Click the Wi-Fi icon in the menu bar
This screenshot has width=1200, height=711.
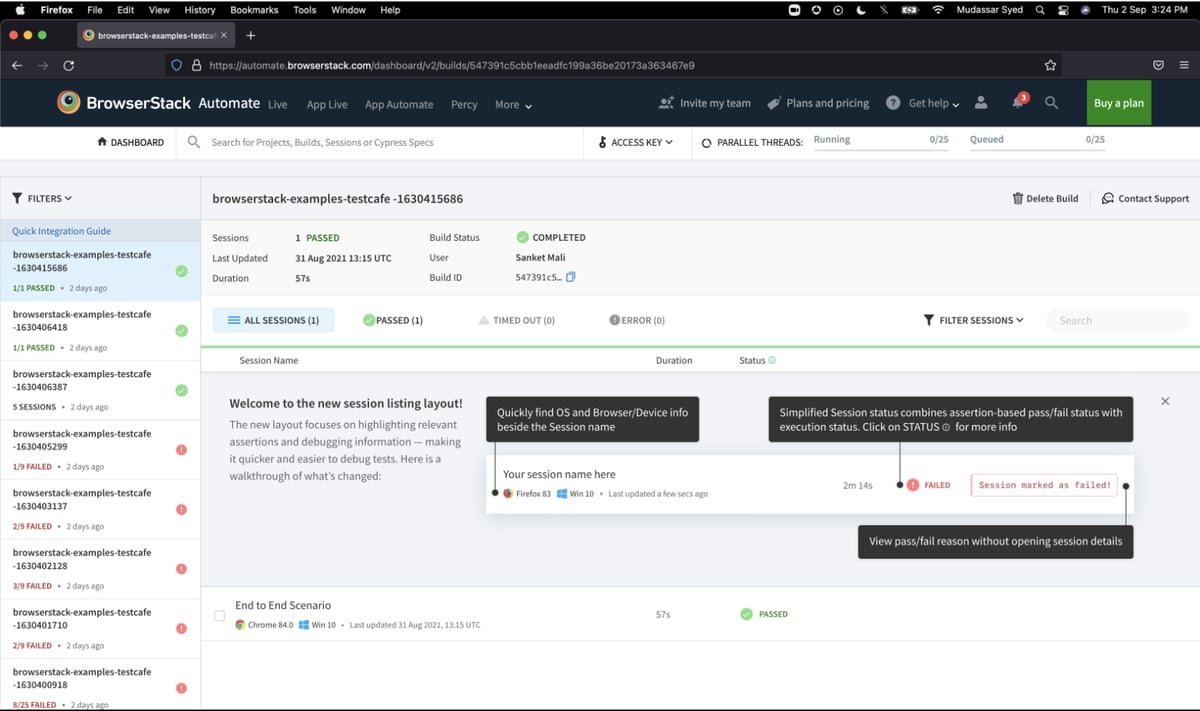pos(938,10)
